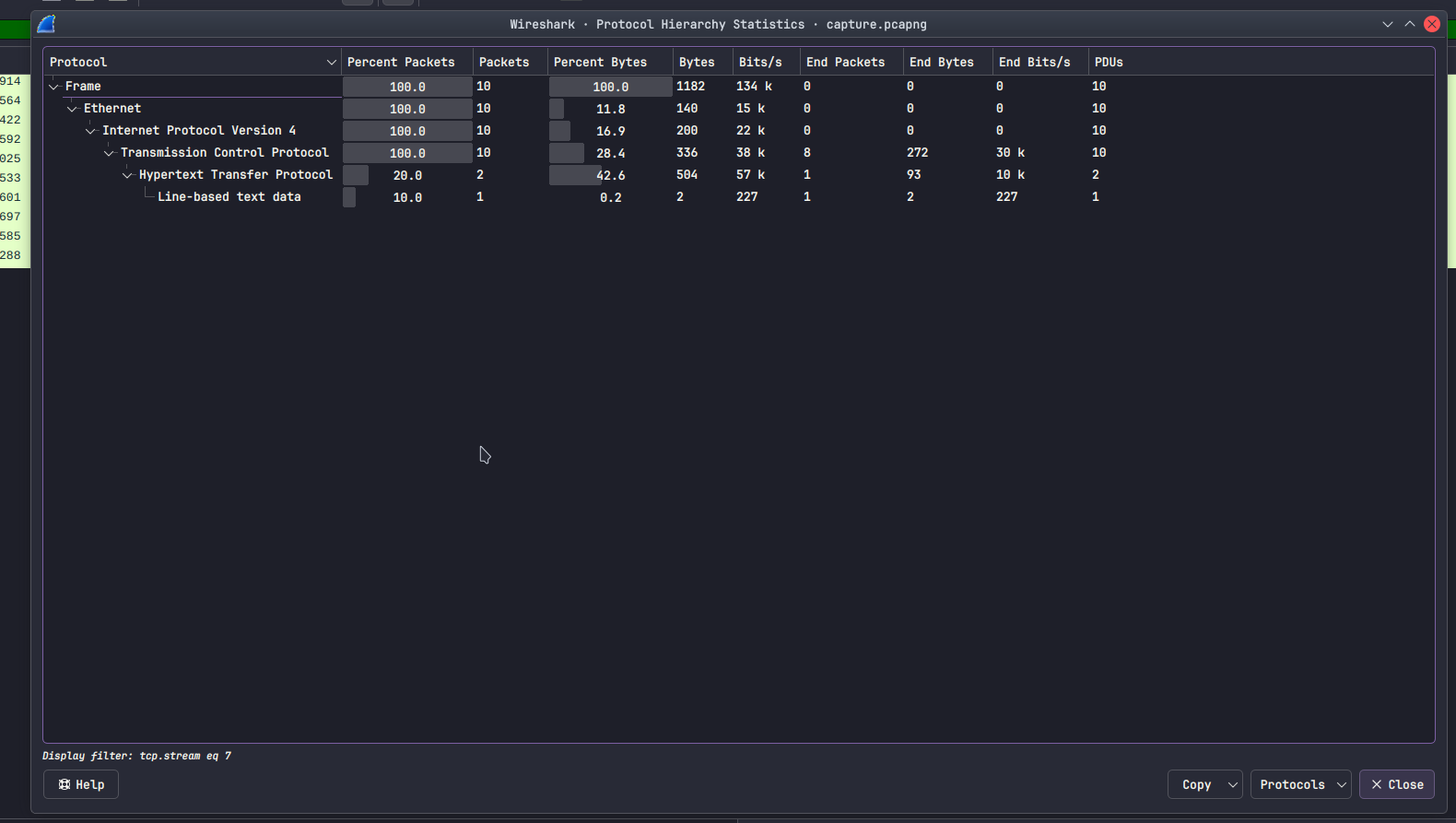Click Percent Bytes 11.8 in Ethernet row

point(610,109)
